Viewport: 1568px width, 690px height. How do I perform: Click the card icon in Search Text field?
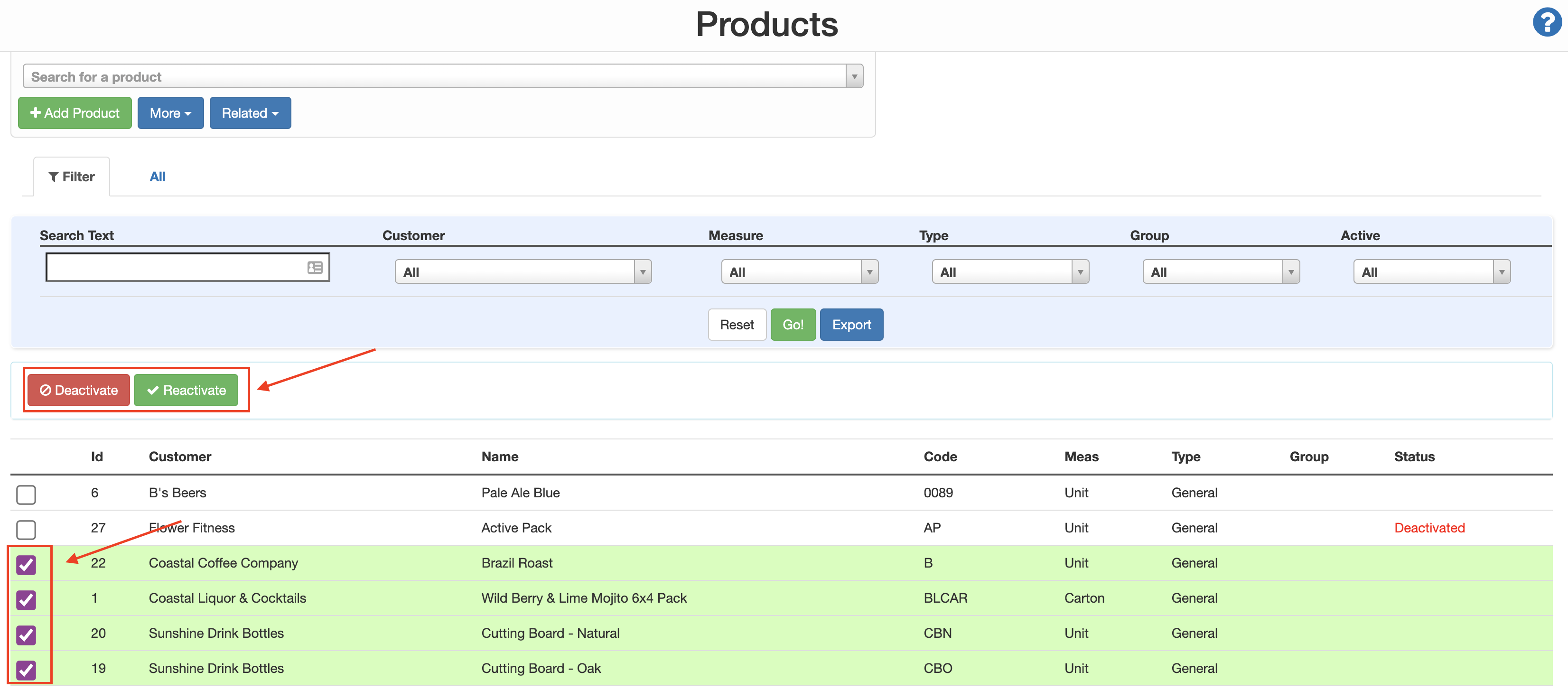point(315,268)
